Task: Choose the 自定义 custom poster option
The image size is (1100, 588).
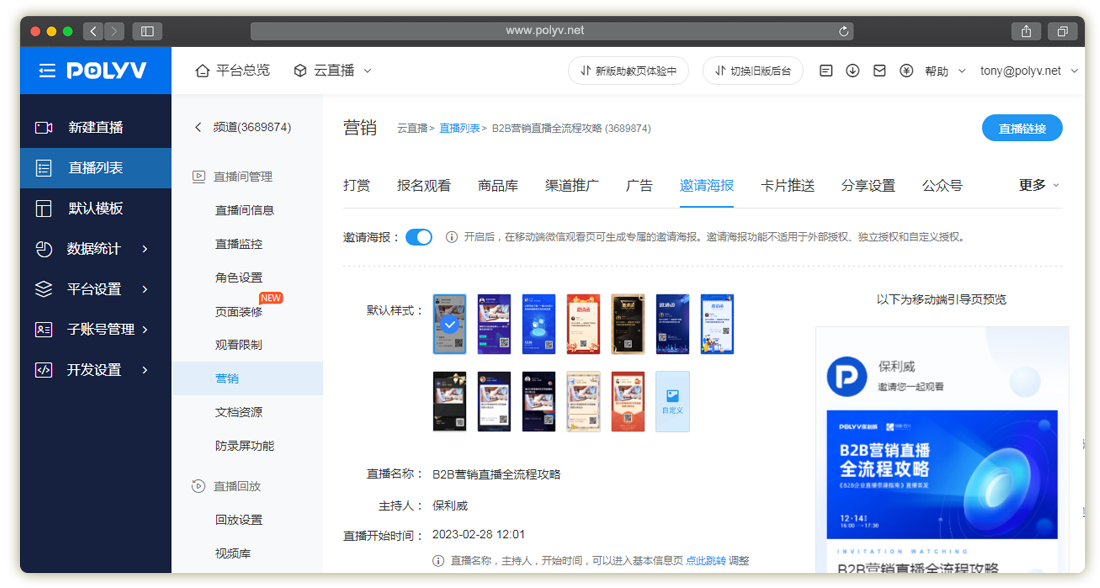Action: click(x=672, y=401)
